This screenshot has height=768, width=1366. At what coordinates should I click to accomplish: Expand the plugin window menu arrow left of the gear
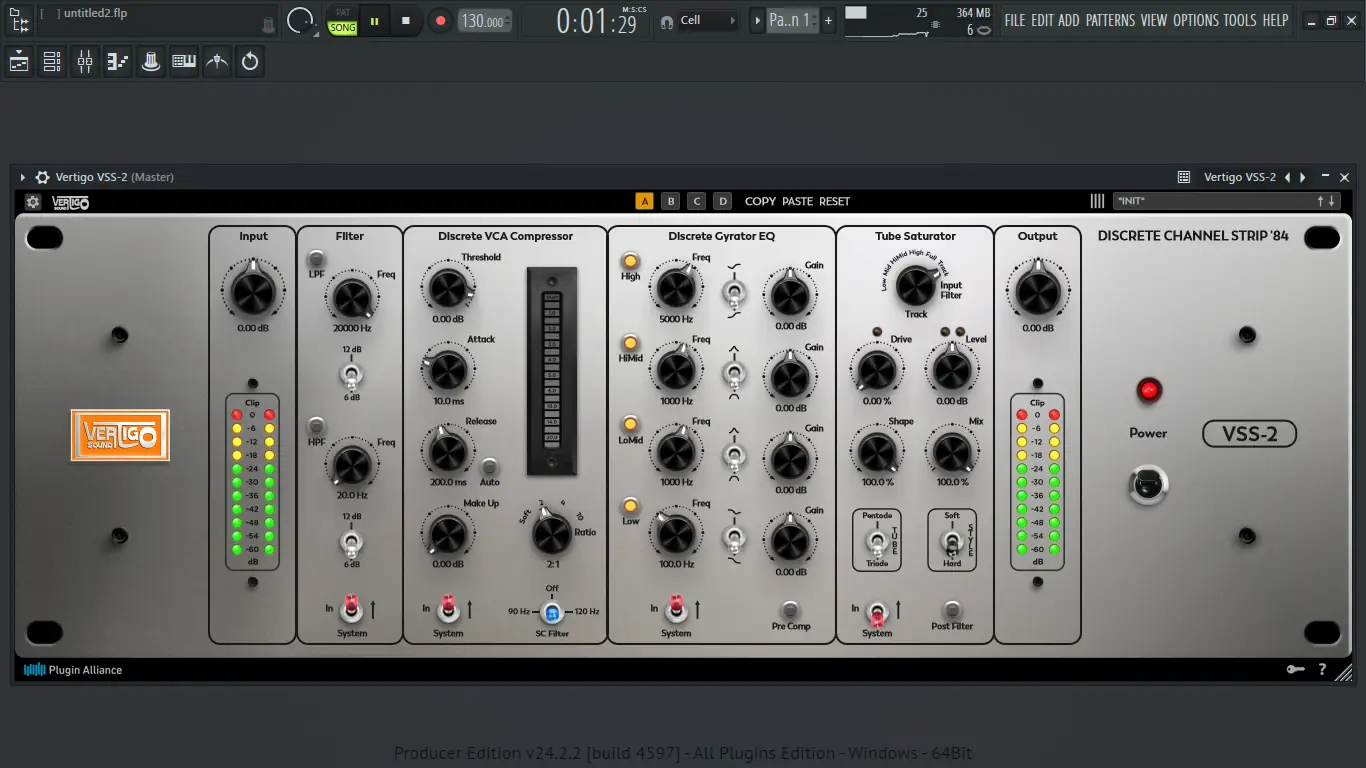(23, 177)
